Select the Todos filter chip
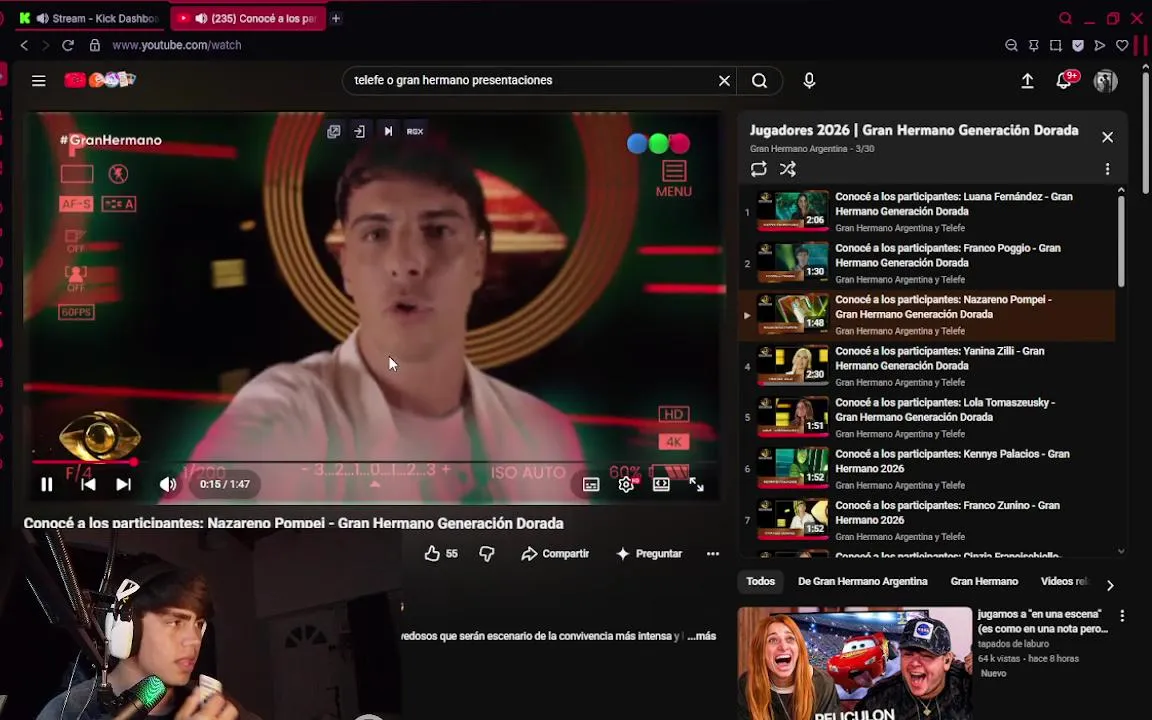The image size is (1152, 720). click(x=760, y=582)
